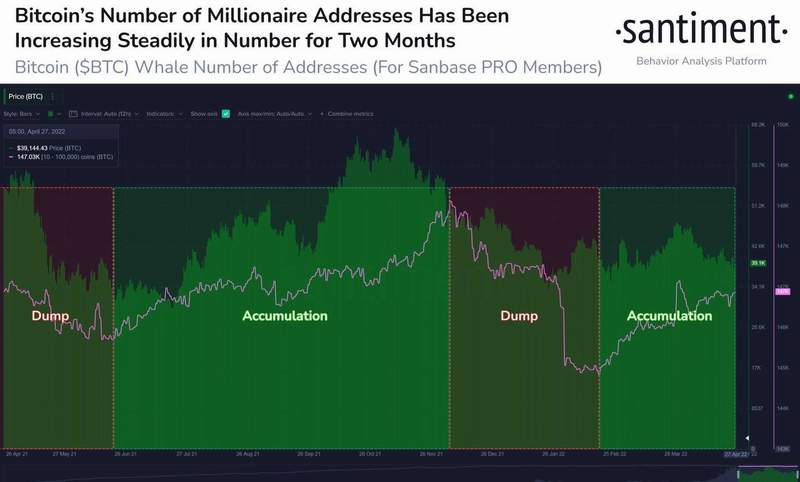Click the green live status dot
The image size is (800, 482).
pyautogui.click(x=791, y=96)
